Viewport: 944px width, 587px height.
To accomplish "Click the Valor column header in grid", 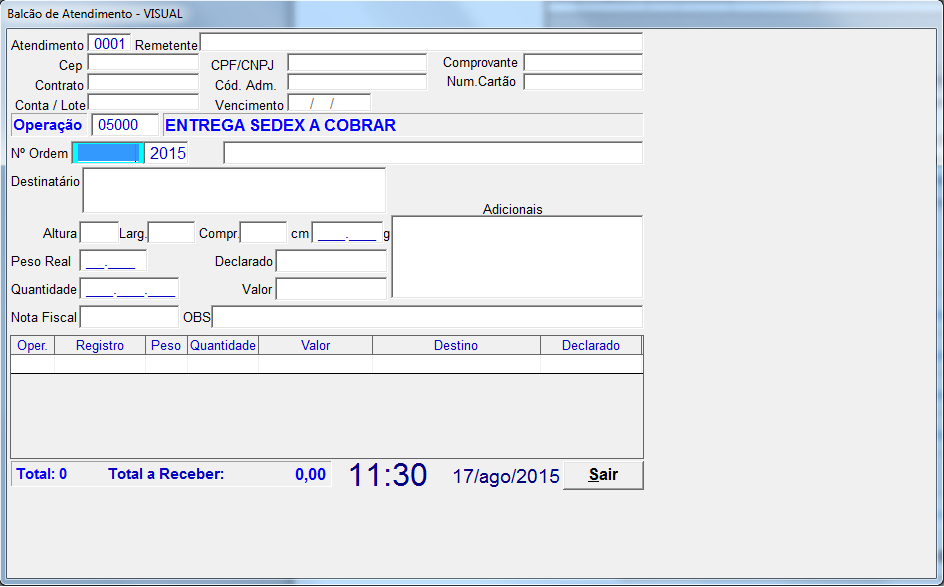I will point(315,346).
